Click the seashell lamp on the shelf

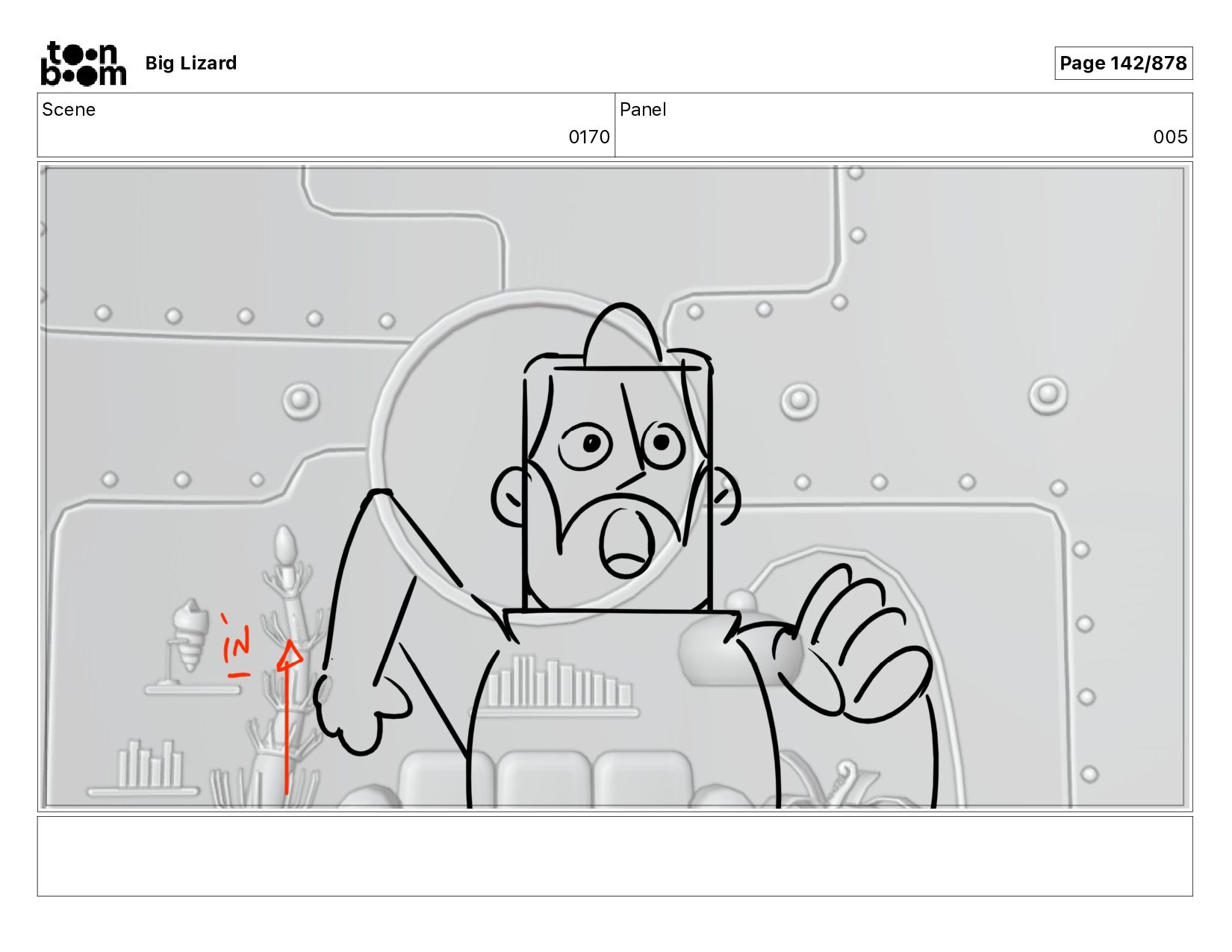click(188, 636)
